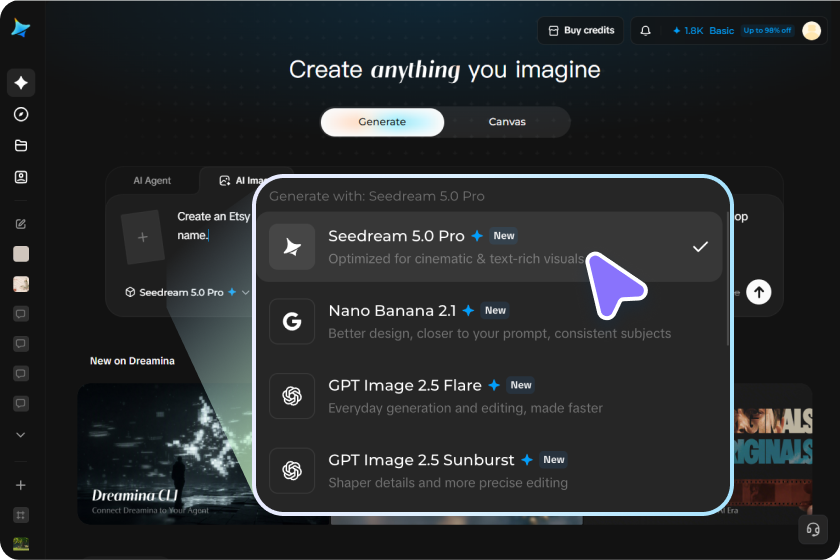The width and height of the screenshot is (840, 560).
Task: Click the New badge beside Nano Banana 2.1
Action: coord(495,310)
